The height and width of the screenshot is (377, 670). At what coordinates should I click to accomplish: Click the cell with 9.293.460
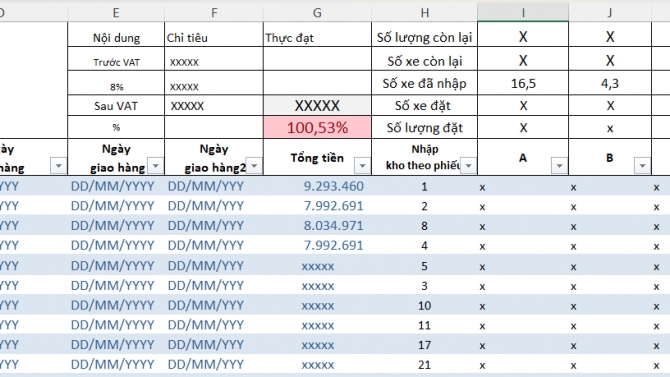pyautogui.click(x=317, y=186)
